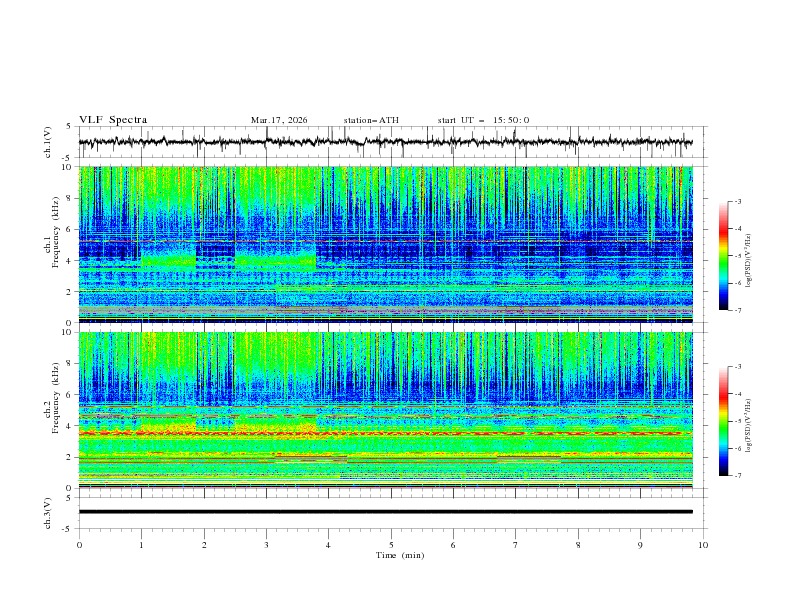This screenshot has width=792, height=612.
Task: Click the '-7' label on ch.2 colorbar
Action: pyautogui.click(x=738, y=476)
